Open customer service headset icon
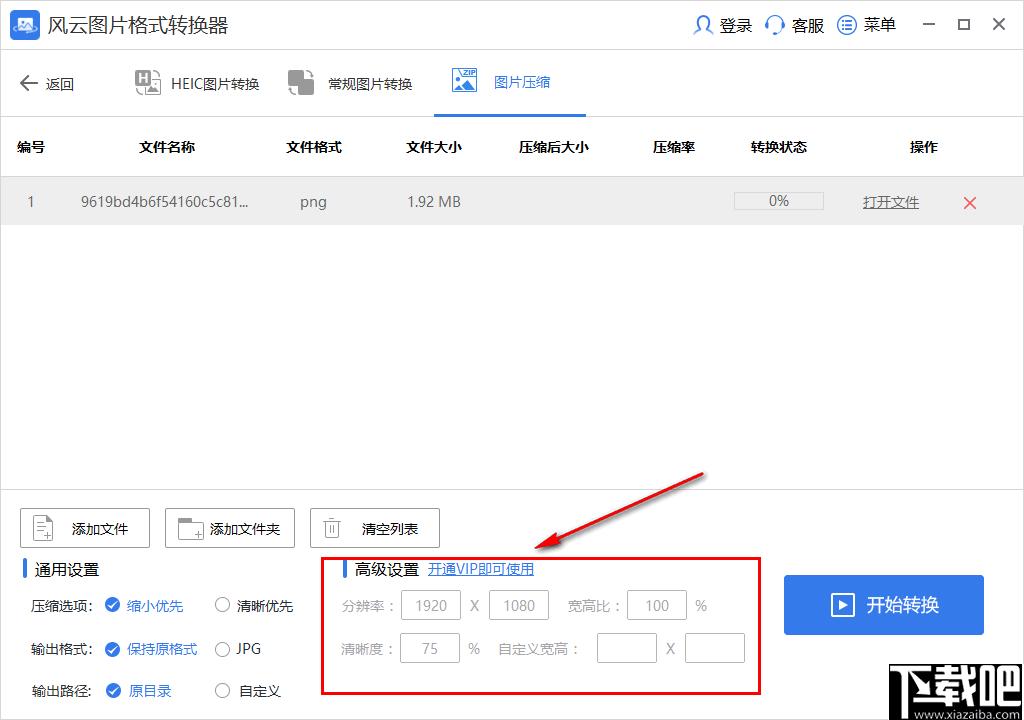Screen dimensions: 1024x720 [x=774, y=25]
